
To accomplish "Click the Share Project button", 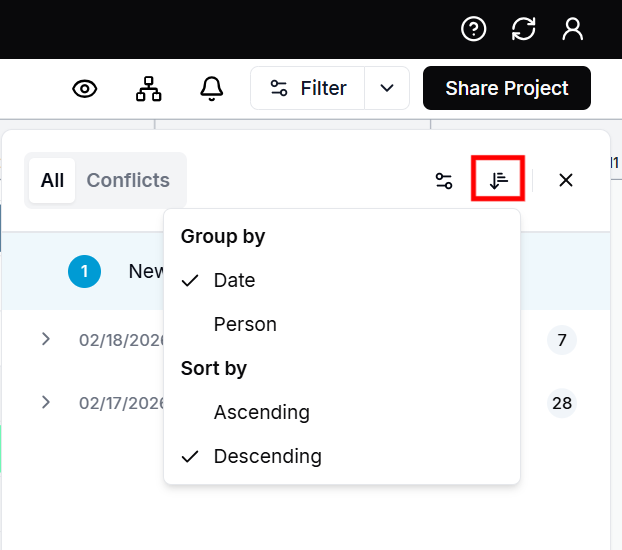I will pos(506,89).
